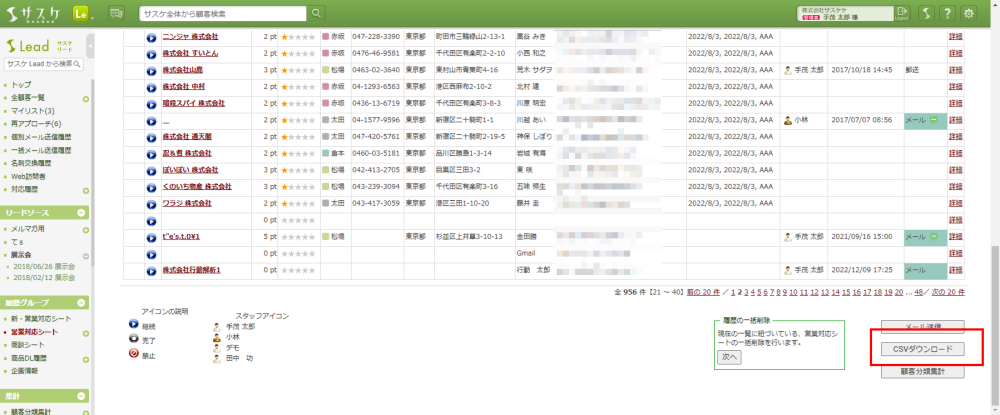Click the star rating for 株式会社山鹿
The height and width of the screenshot is (415, 1000).
point(297,70)
